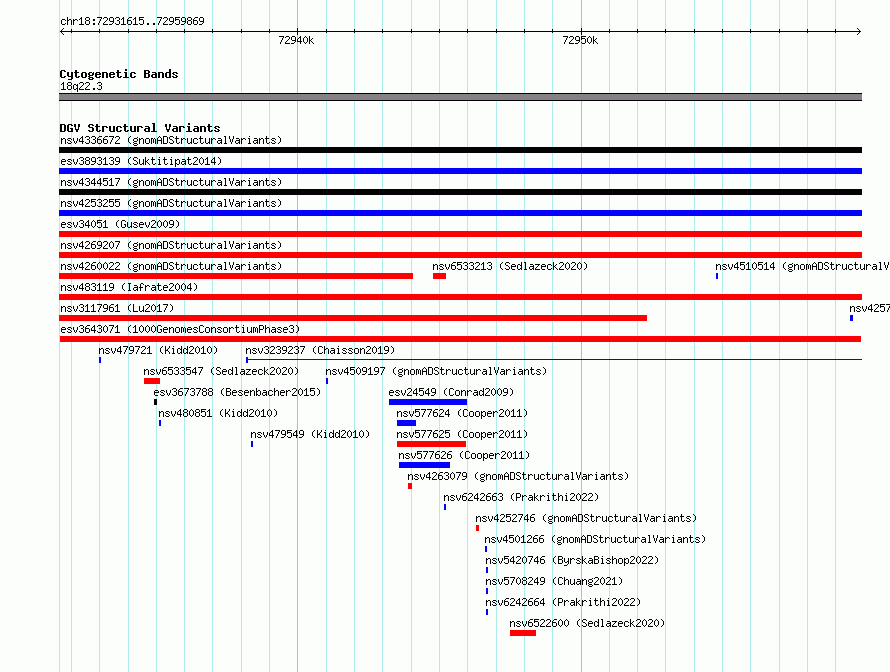890x672 pixels.
Task: Open nsv4260022 gnomAD label
Action: click(x=171, y=266)
